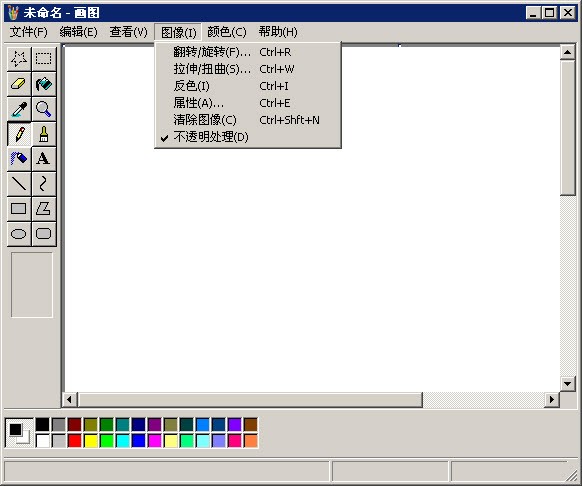This screenshot has height=486, width=582.
Task: Select the Airbrush spray tool
Action: 19,159
